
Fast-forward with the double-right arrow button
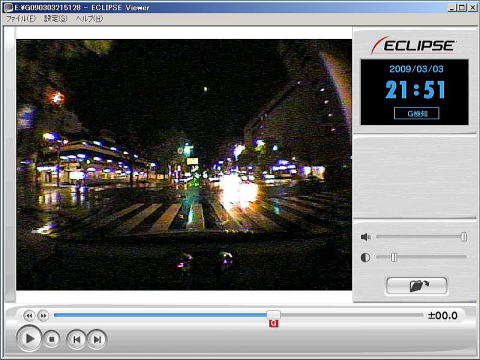point(43,315)
